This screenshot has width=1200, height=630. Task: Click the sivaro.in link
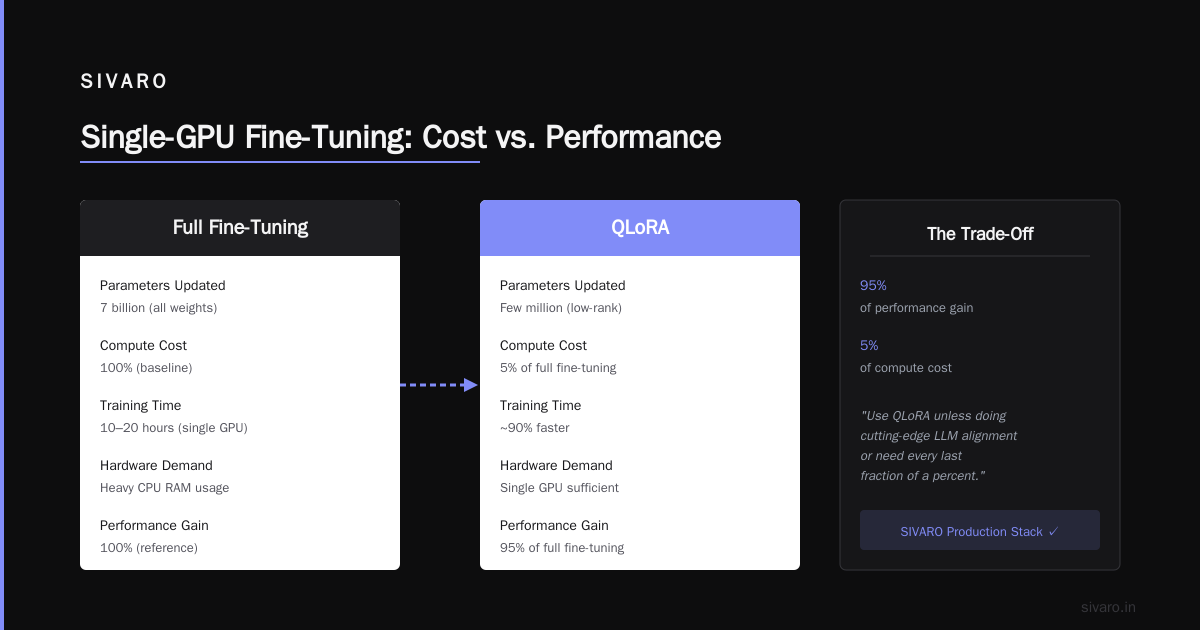pos(1109,607)
